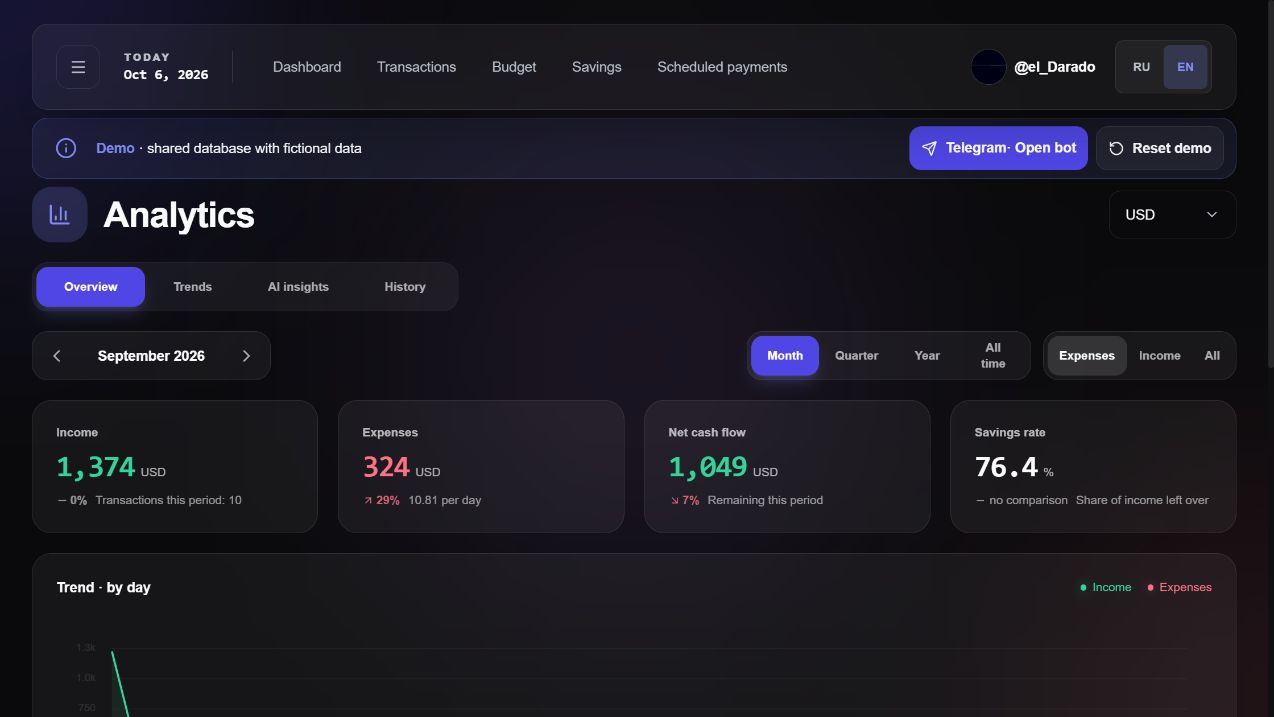
Task: Click the "Trend · by day" heading
Action: pos(104,587)
